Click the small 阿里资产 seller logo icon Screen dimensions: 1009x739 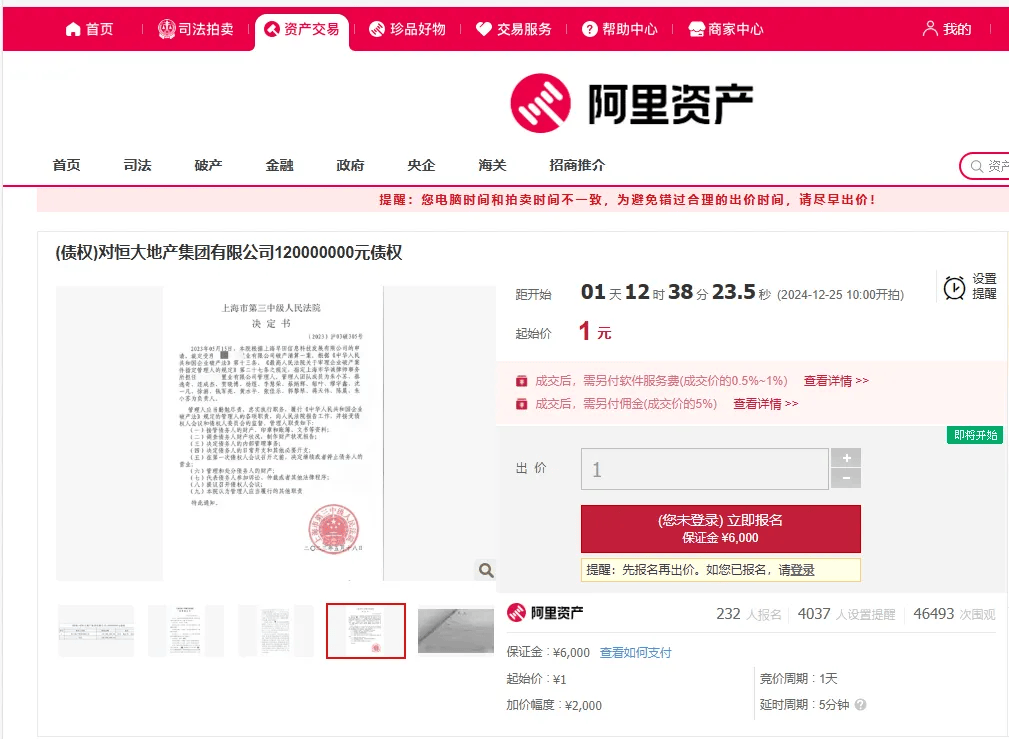click(x=516, y=613)
